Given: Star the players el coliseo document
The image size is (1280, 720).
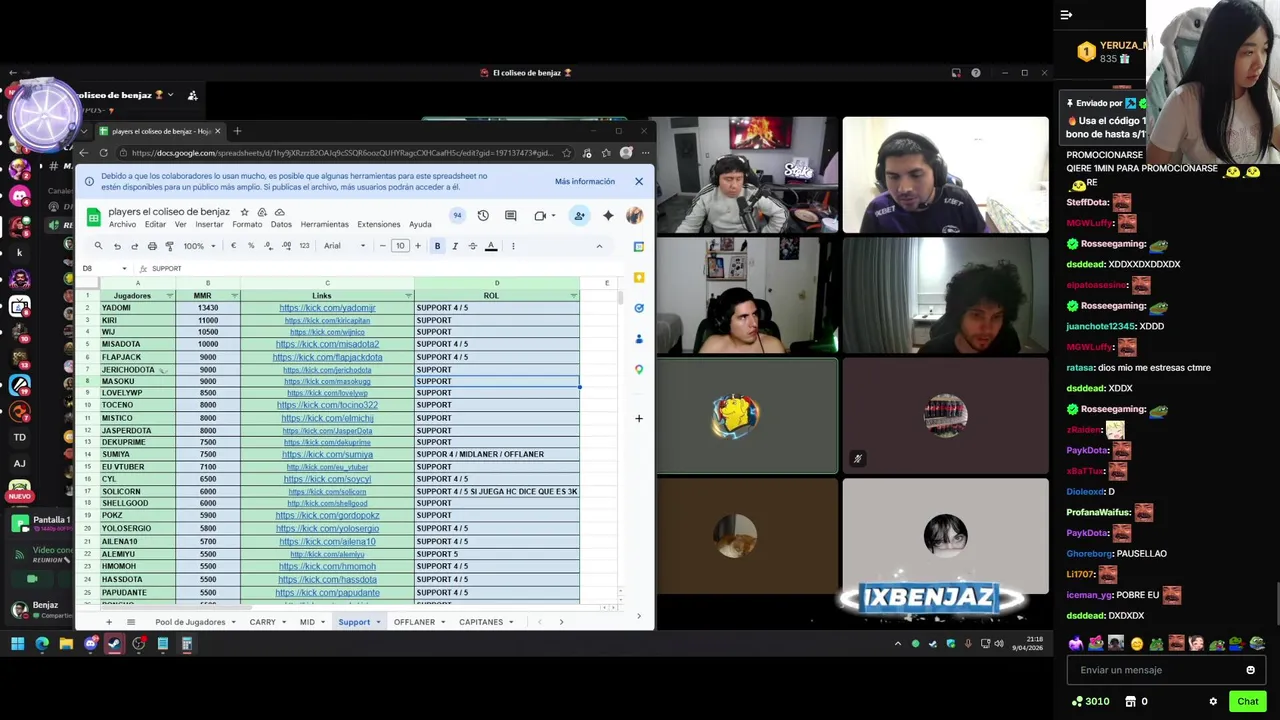Looking at the screenshot, I should (x=244, y=212).
